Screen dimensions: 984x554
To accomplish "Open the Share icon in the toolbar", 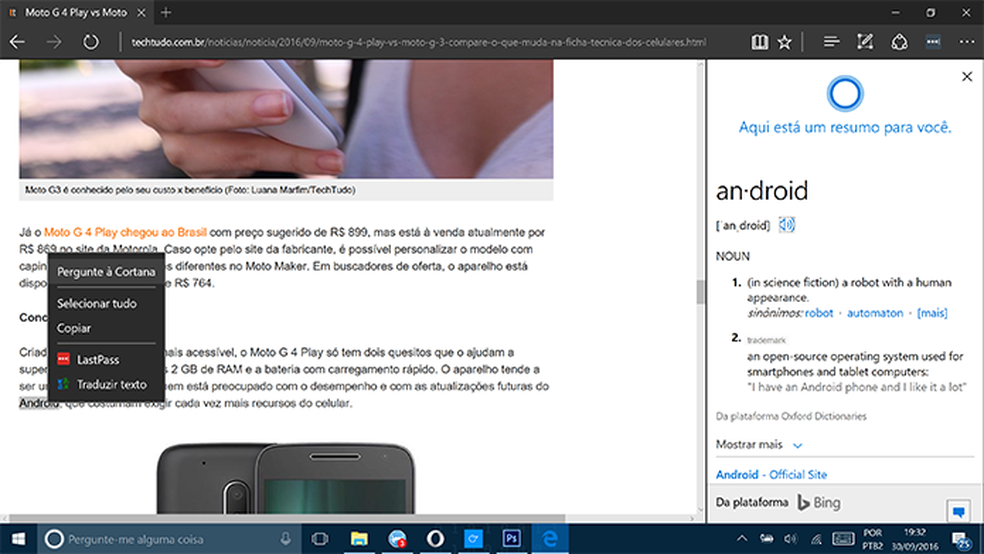I will 899,42.
